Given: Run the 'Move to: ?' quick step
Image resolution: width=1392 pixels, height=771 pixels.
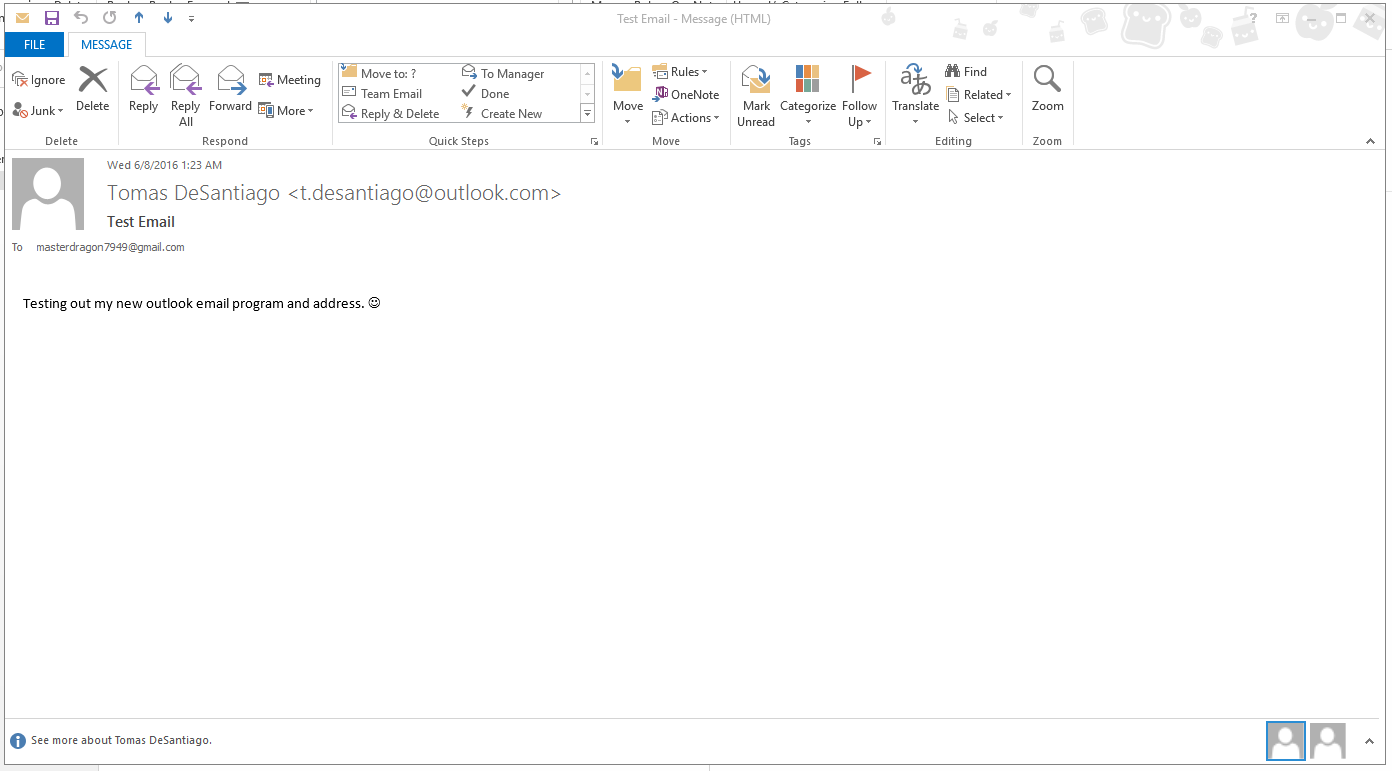Looking at the screenshot, I should point(380,73).
